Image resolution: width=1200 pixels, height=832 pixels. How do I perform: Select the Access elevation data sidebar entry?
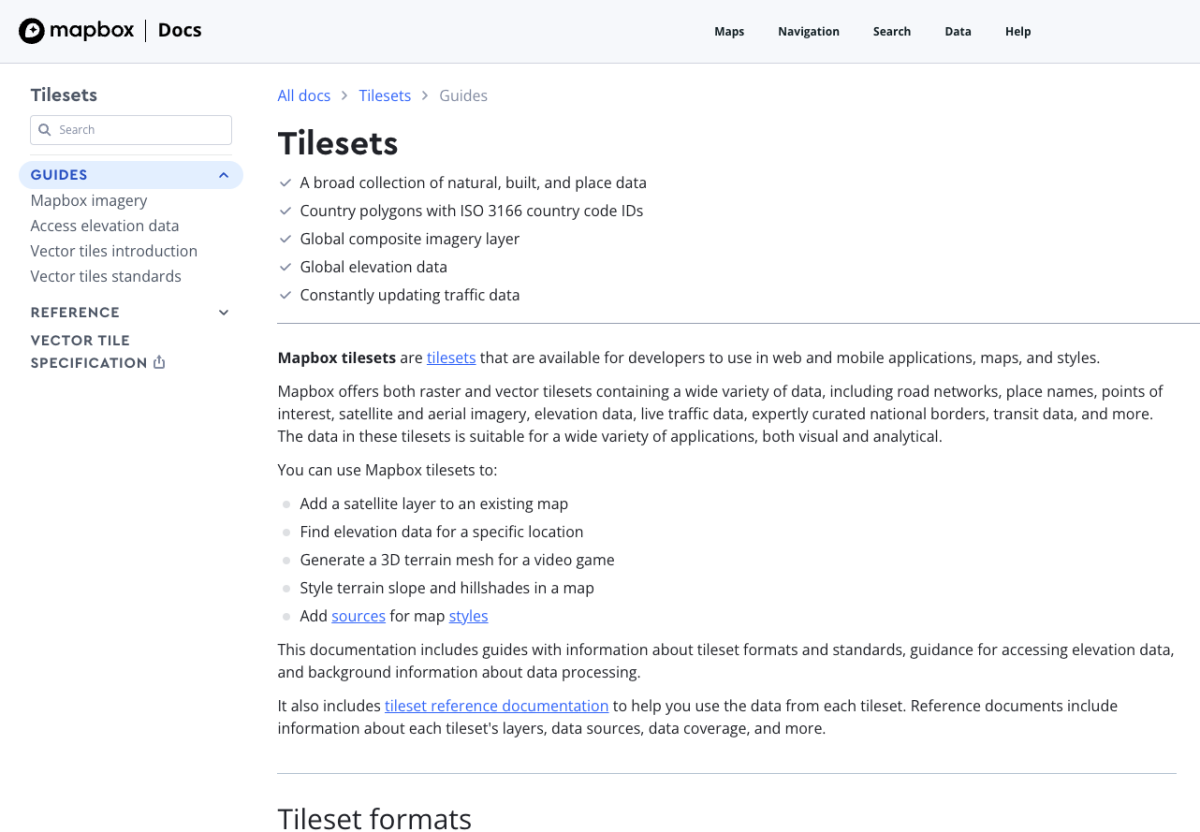coord(104,225)
